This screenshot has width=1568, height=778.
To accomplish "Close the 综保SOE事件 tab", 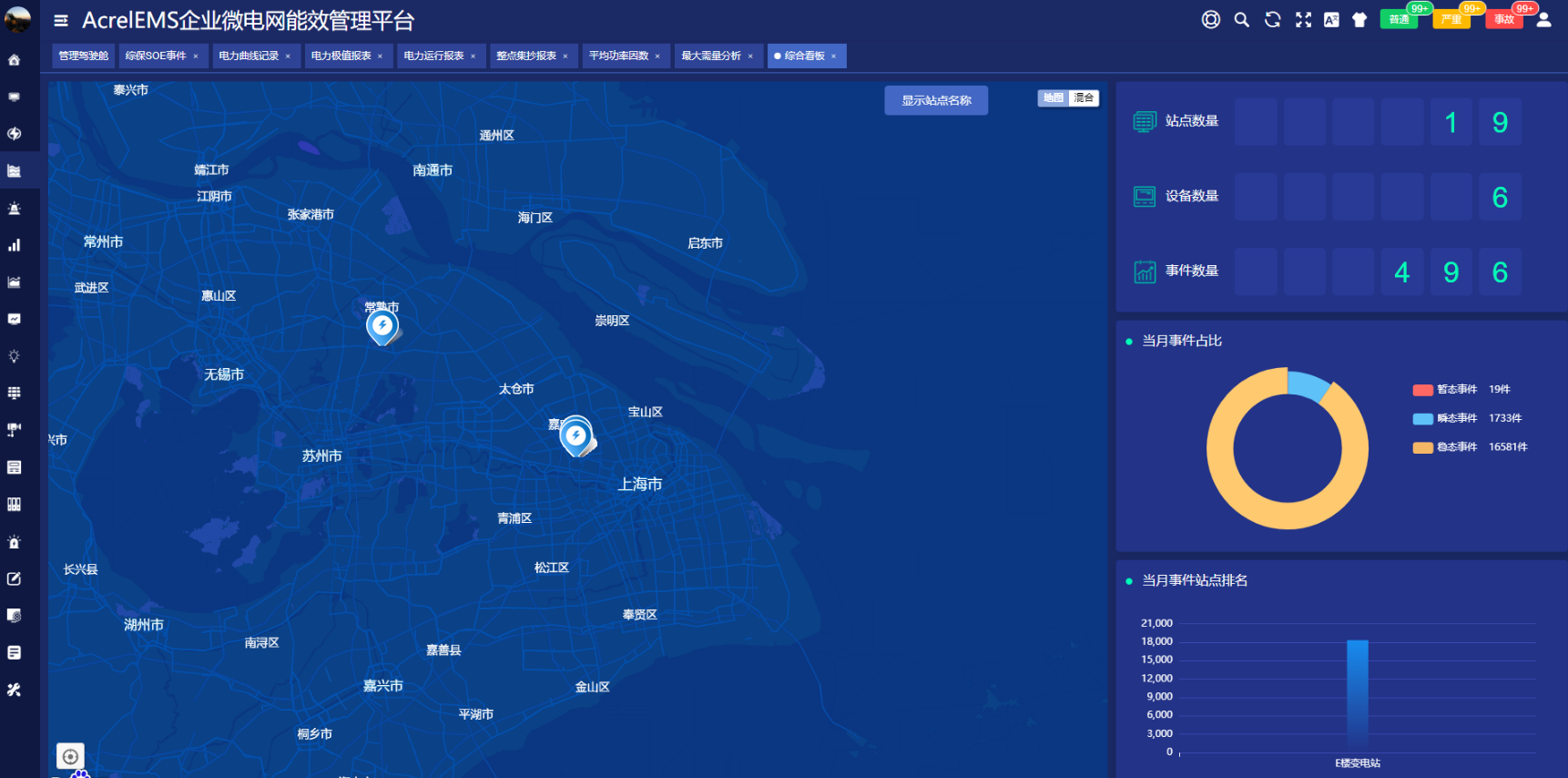I will [195, 56].
